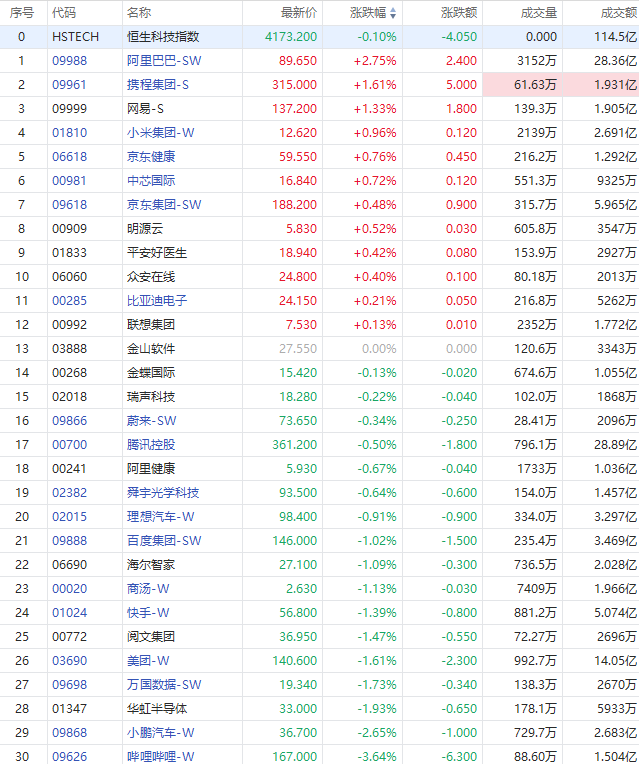The height and width of the screenshot is (764, 639).
Task: Open 携程集团-S stock name
Action: tap(157, 84)
